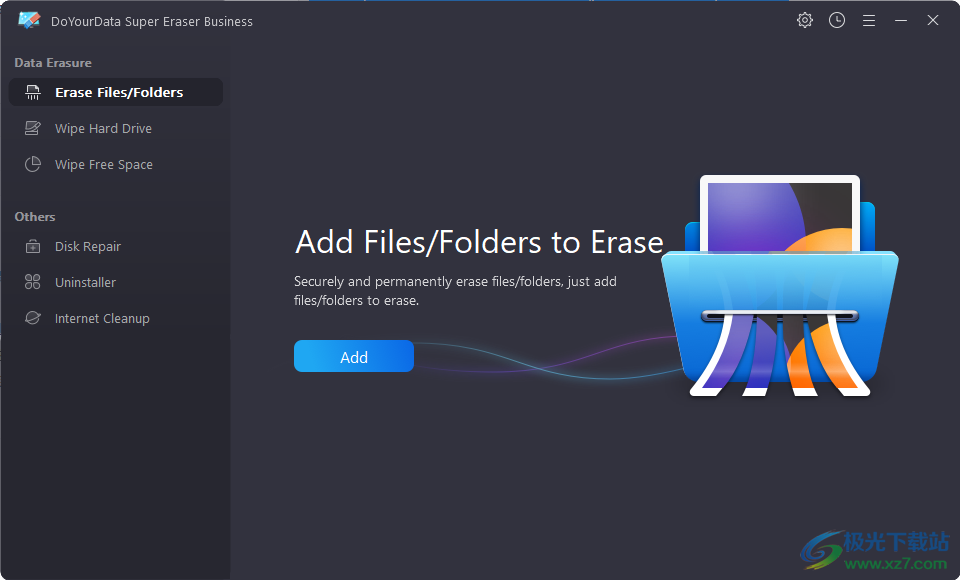This screenshot has width=960, height=580.
Task: Click the Disk Repair kit icon
Action: pos(32,246)
